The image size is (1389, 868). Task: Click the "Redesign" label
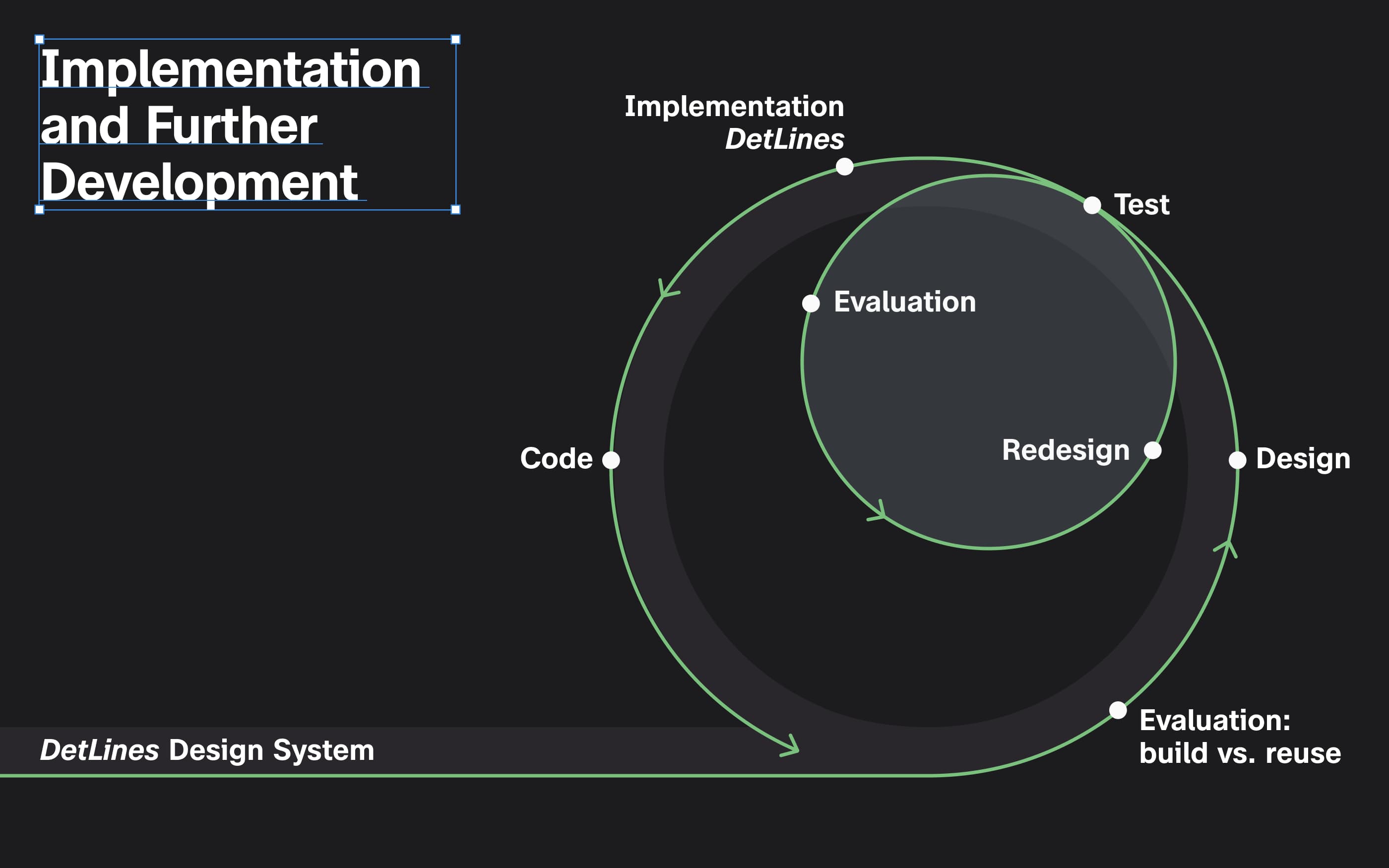click(x=1065, y=450)
